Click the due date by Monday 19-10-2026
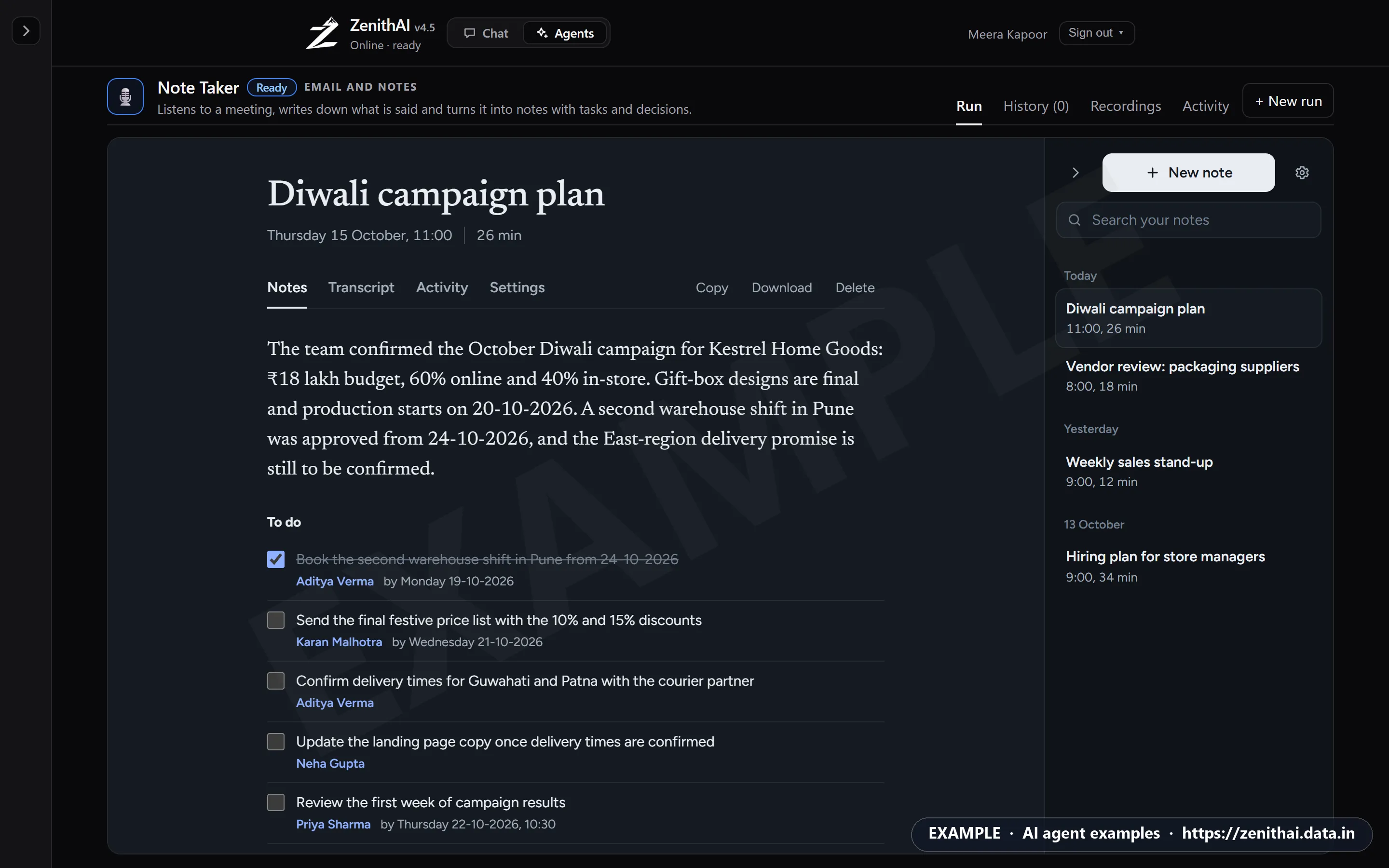The height and width of the screenshot is (868, 1389). (448, 581)
